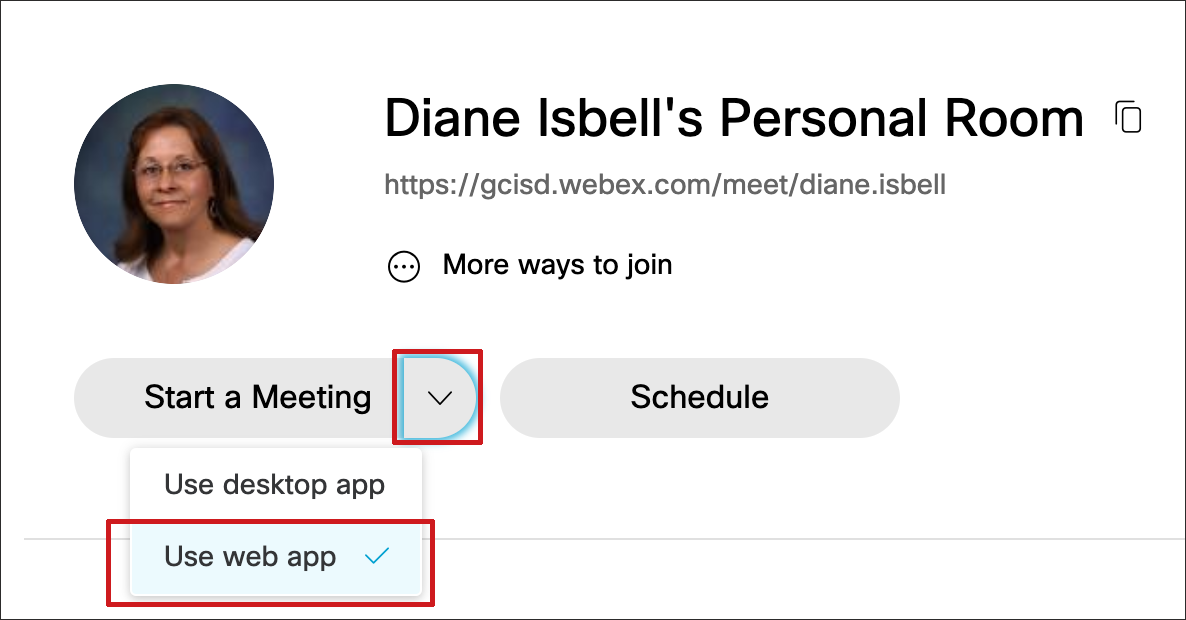Open Diane Isbell's profile photo
The height and width of the screenshot is (620, 1186).
(174, 184)
